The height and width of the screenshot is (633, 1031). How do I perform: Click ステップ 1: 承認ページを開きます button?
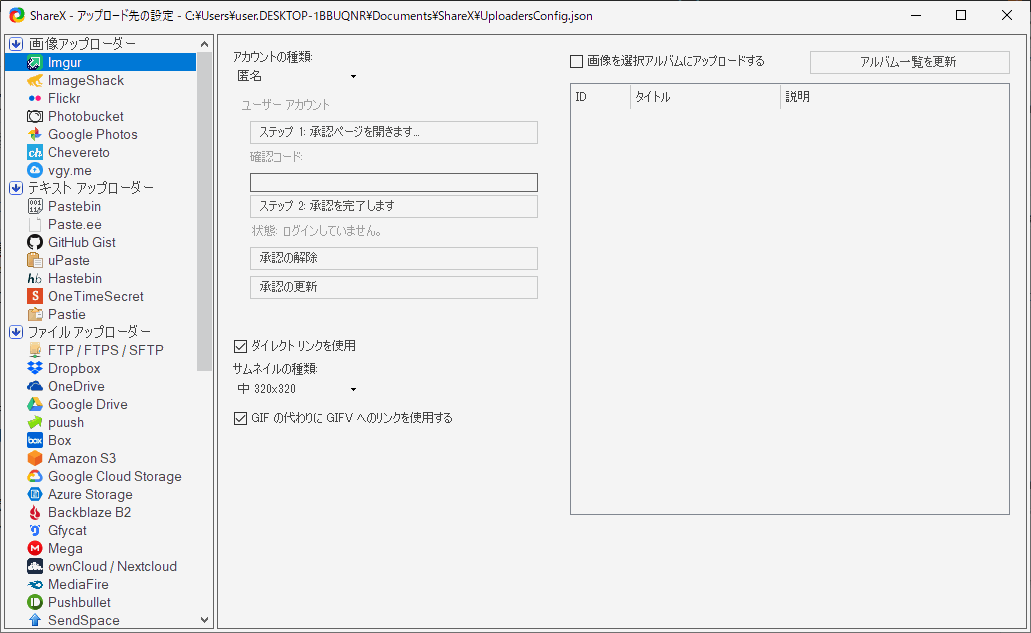[394, 132]
